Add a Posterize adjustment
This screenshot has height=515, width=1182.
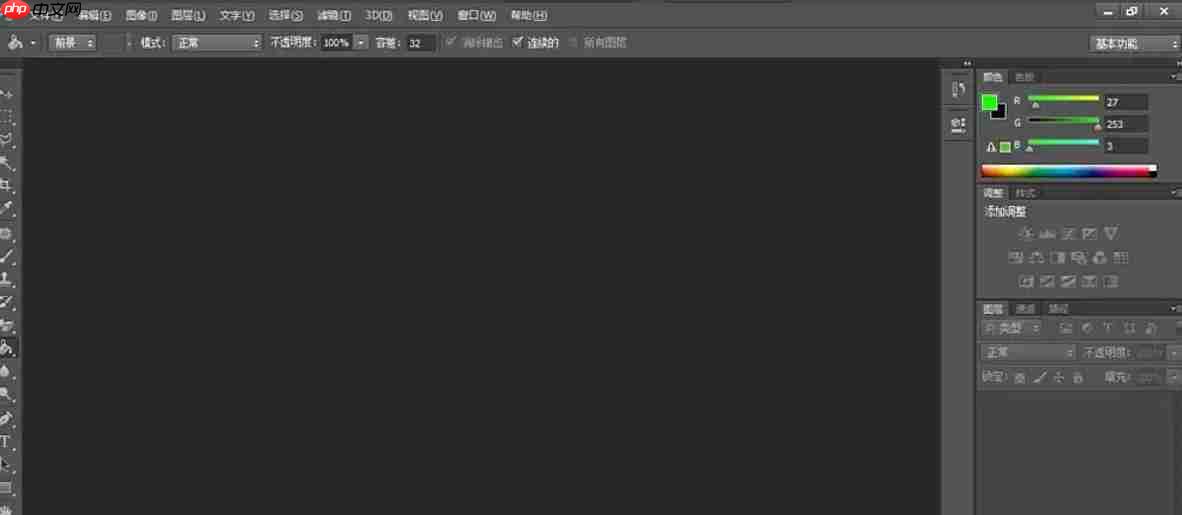pos(1047,282)
